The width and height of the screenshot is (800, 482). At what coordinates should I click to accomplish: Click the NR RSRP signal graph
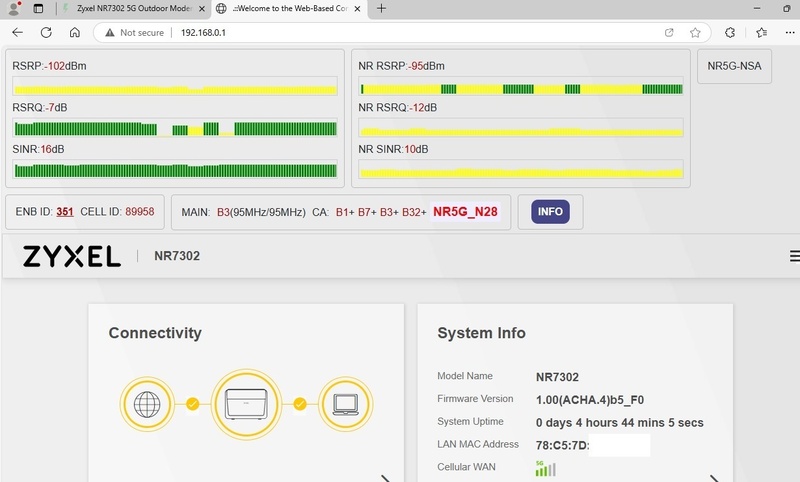click(520, 86)
